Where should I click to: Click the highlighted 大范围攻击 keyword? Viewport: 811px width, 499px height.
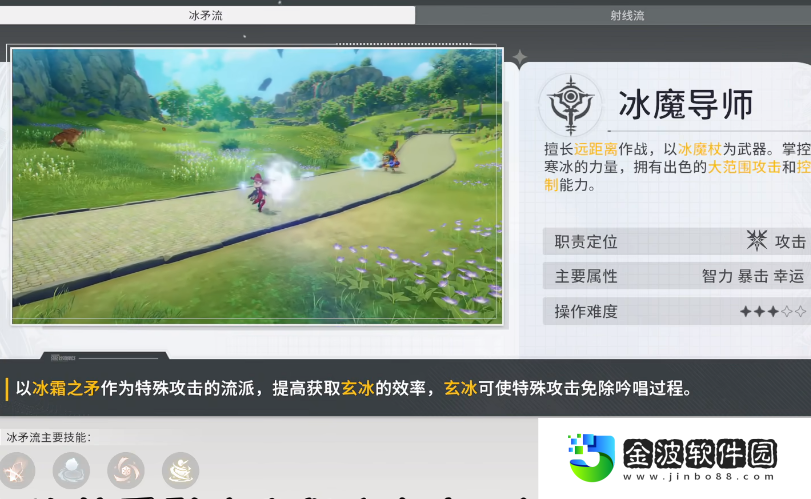coord(744,167)
